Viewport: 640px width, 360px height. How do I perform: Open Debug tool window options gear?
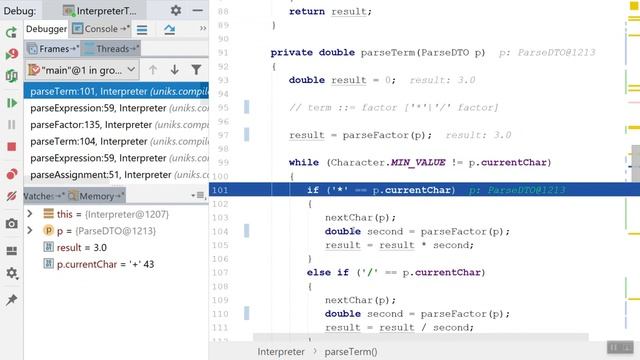[x=176, y=10]
